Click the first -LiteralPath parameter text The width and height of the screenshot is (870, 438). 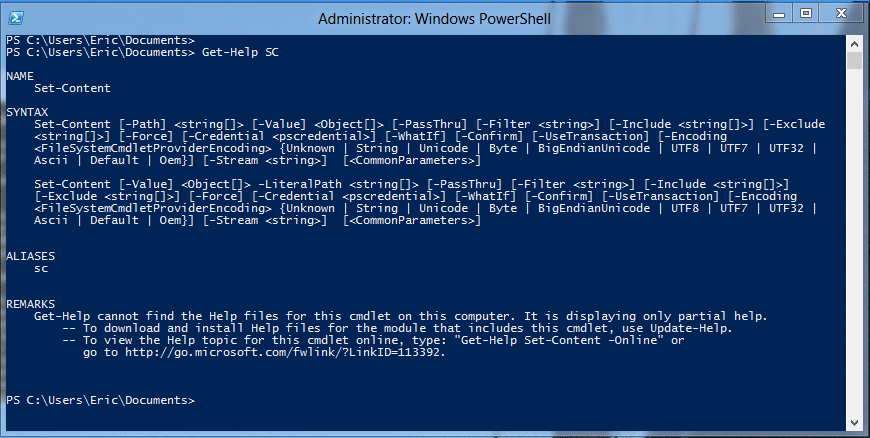tap(300, 184)
